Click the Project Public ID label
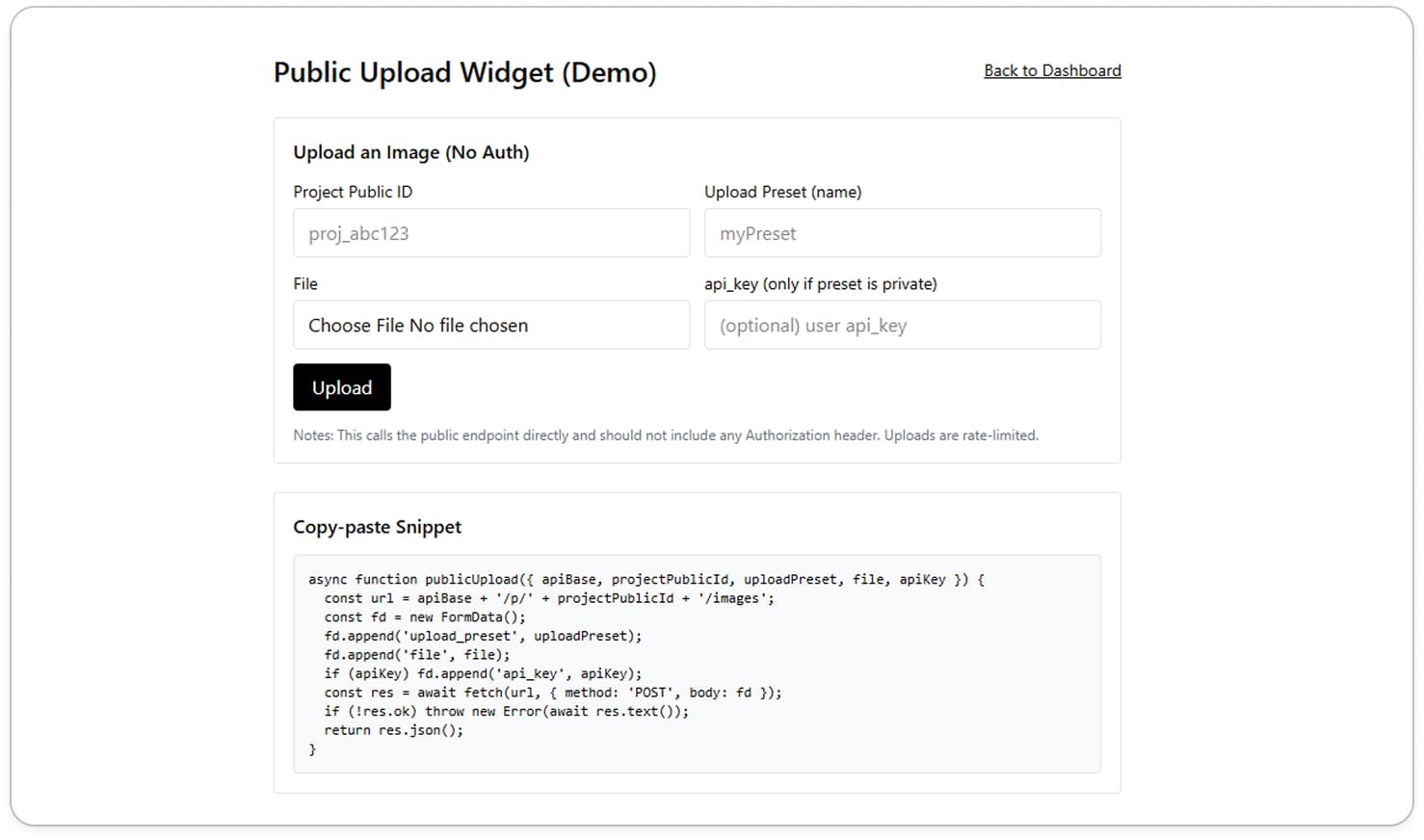Screen dimensions: 1424x840 coord(353,192)
